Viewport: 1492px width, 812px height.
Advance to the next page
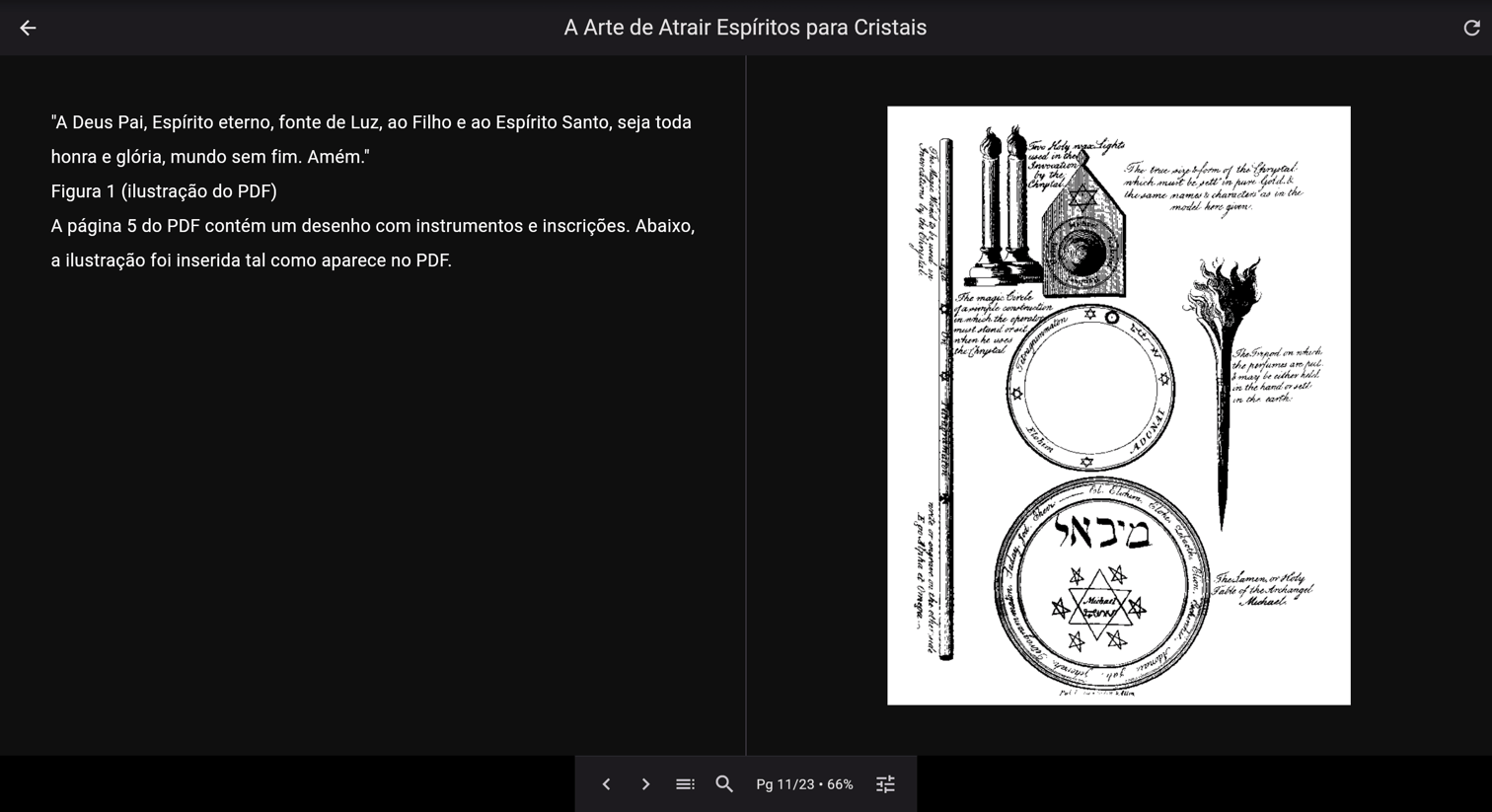[645, 784]
